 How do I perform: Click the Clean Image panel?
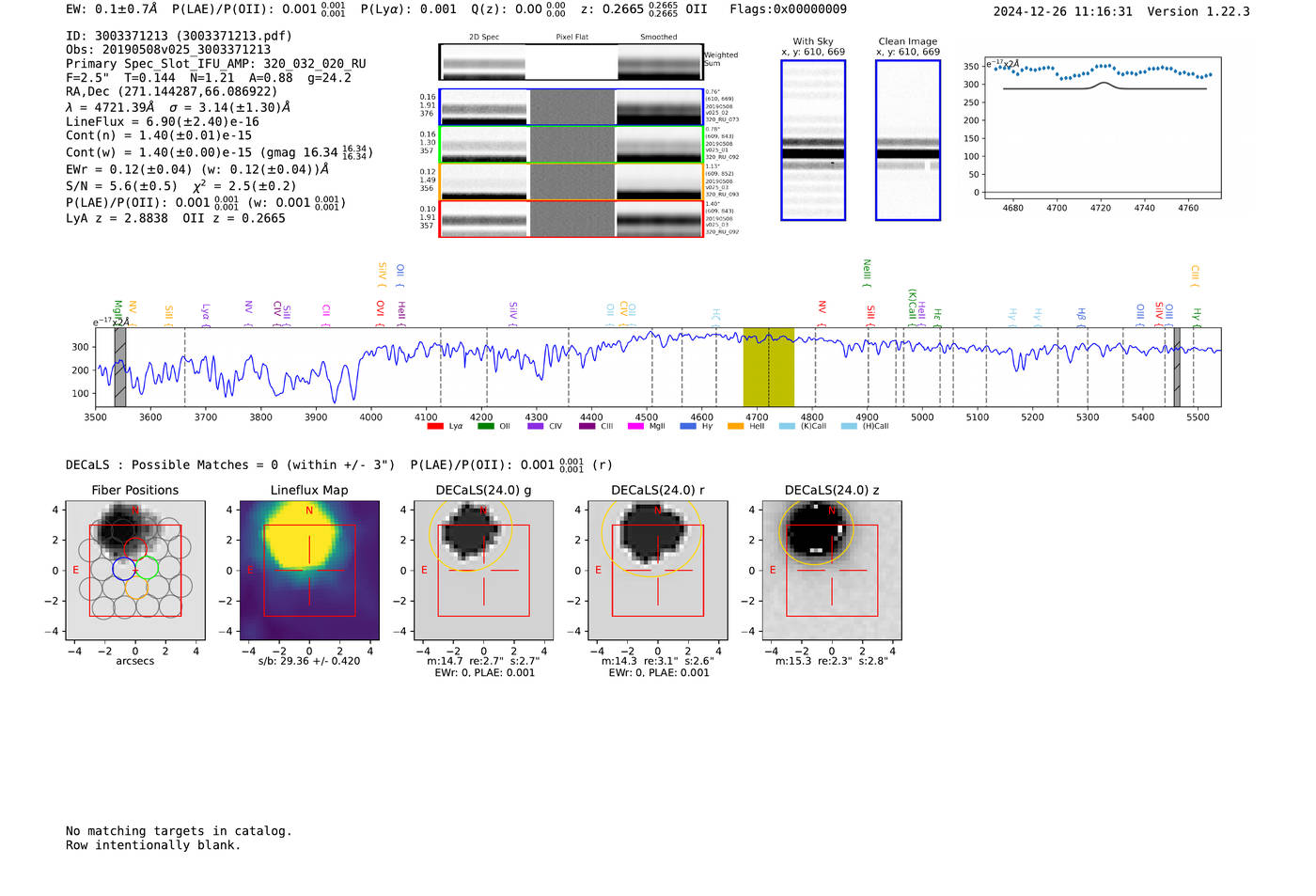pyautogui.click(x=908, y=141)
